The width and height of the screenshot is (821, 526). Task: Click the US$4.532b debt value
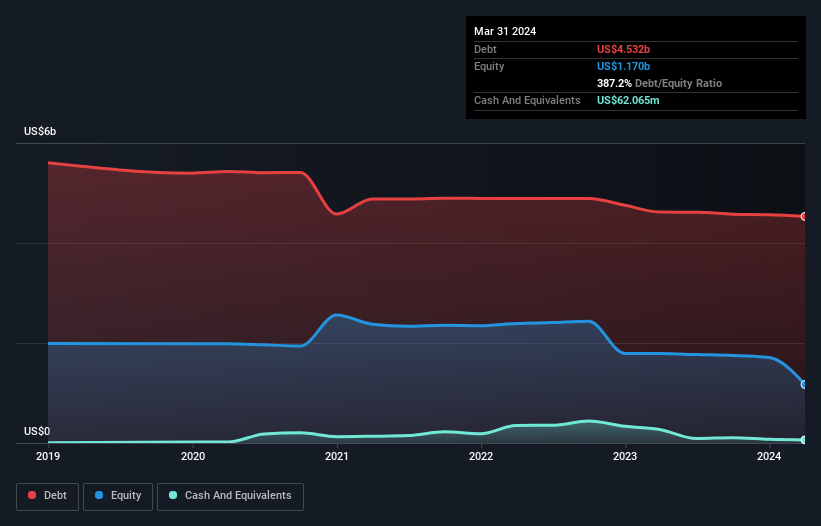tap(623, 49)
